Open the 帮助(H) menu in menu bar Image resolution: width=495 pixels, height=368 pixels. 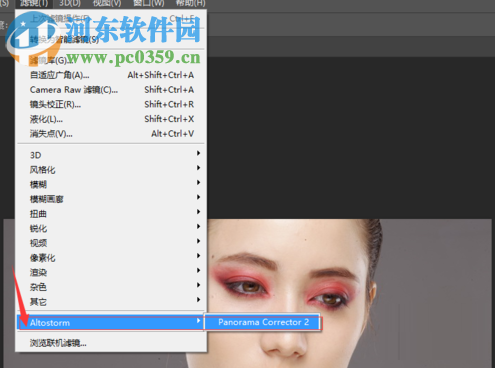[x=190, y=3]
